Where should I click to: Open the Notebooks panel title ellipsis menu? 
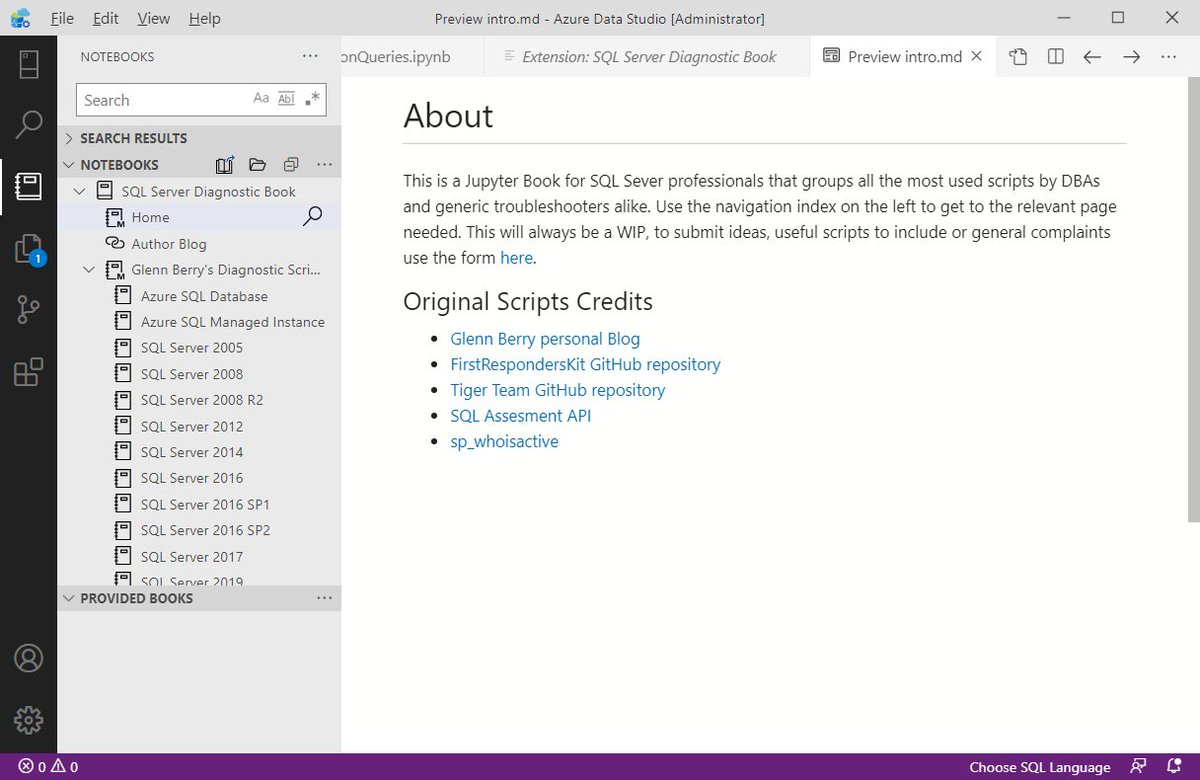(310, 57)
